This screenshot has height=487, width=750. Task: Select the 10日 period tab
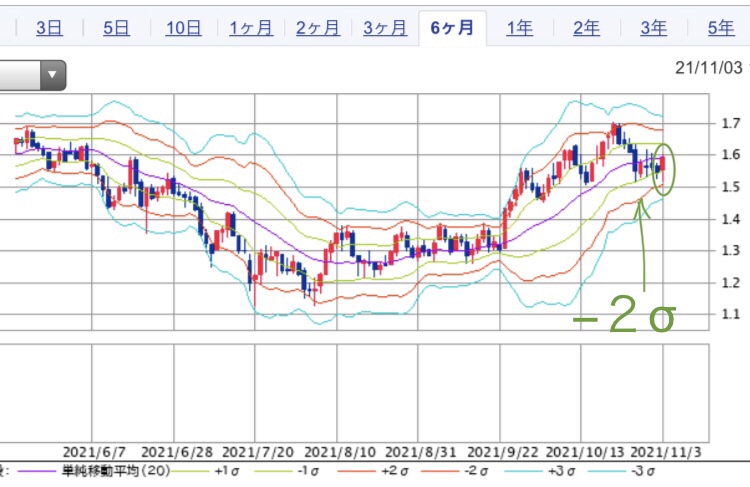point(183,28)
